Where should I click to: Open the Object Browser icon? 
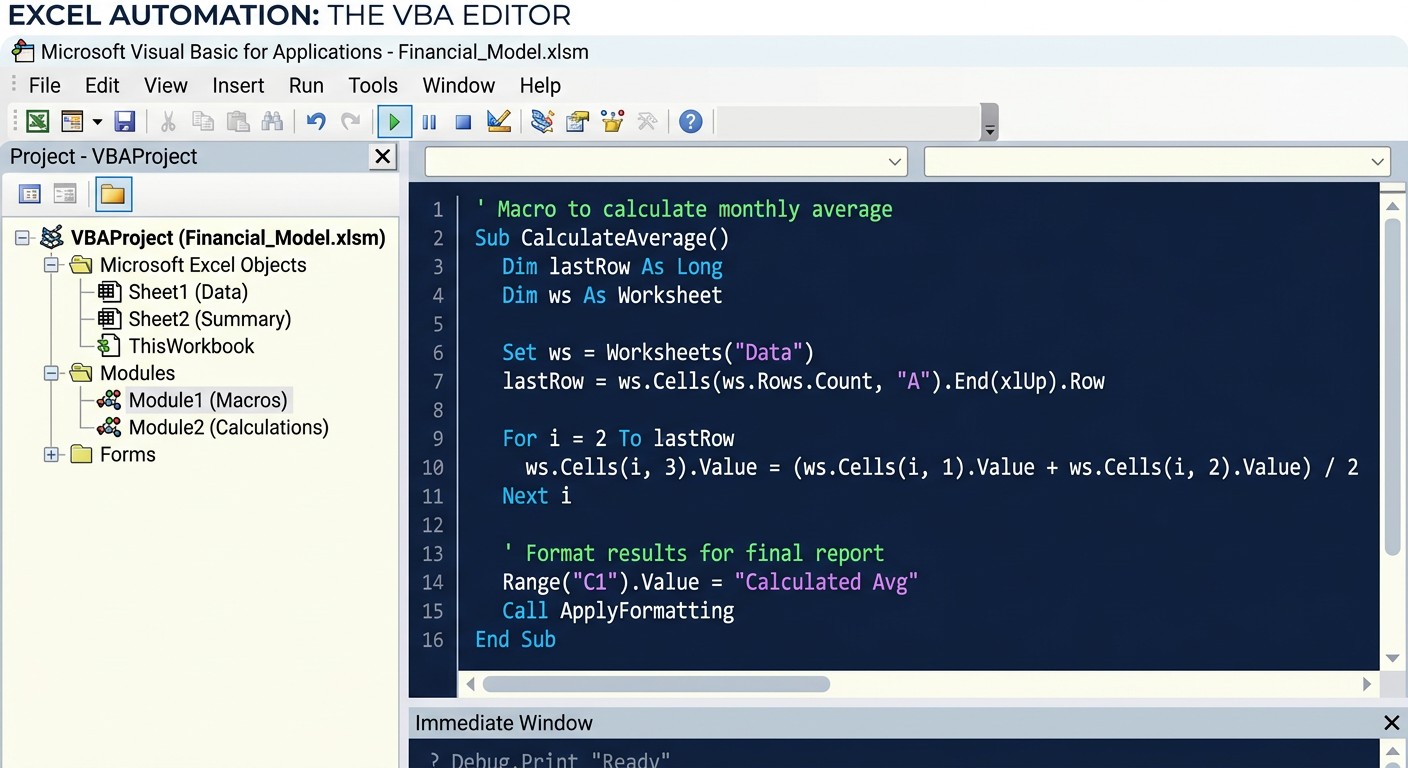pyautogui.click(x=612, y=122)
